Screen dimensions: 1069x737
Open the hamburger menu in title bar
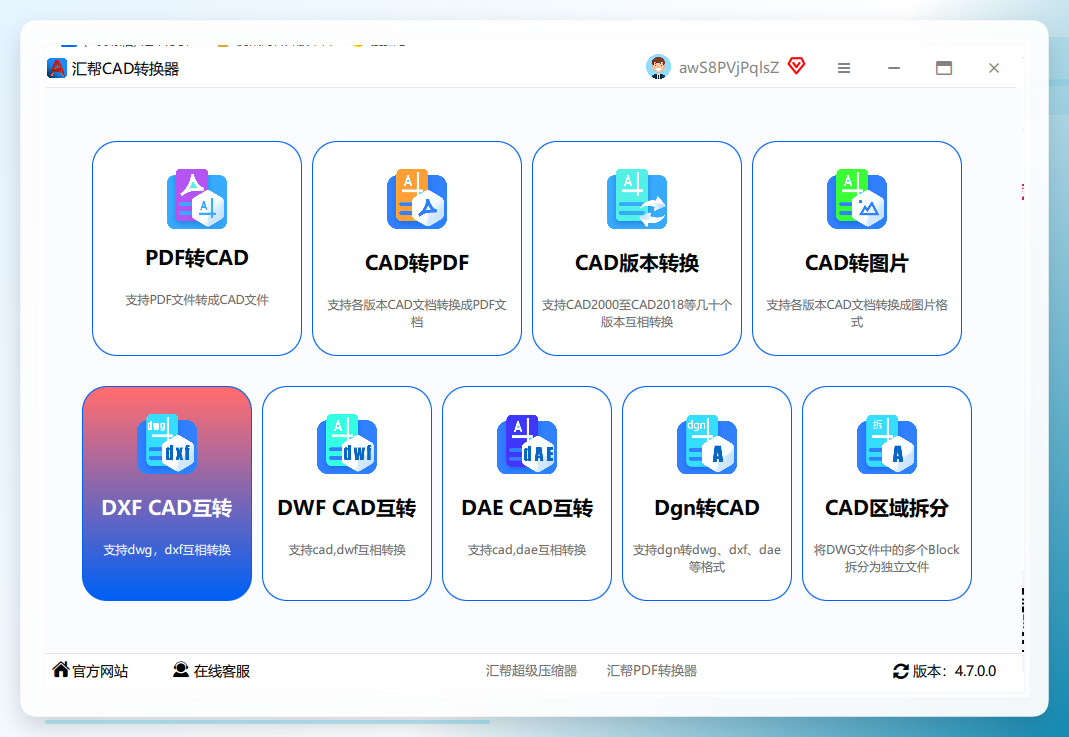click(844, 68)
